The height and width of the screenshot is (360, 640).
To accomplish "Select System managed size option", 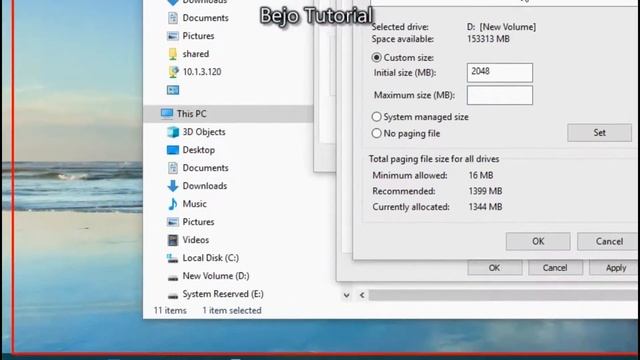I will (376, 117).
